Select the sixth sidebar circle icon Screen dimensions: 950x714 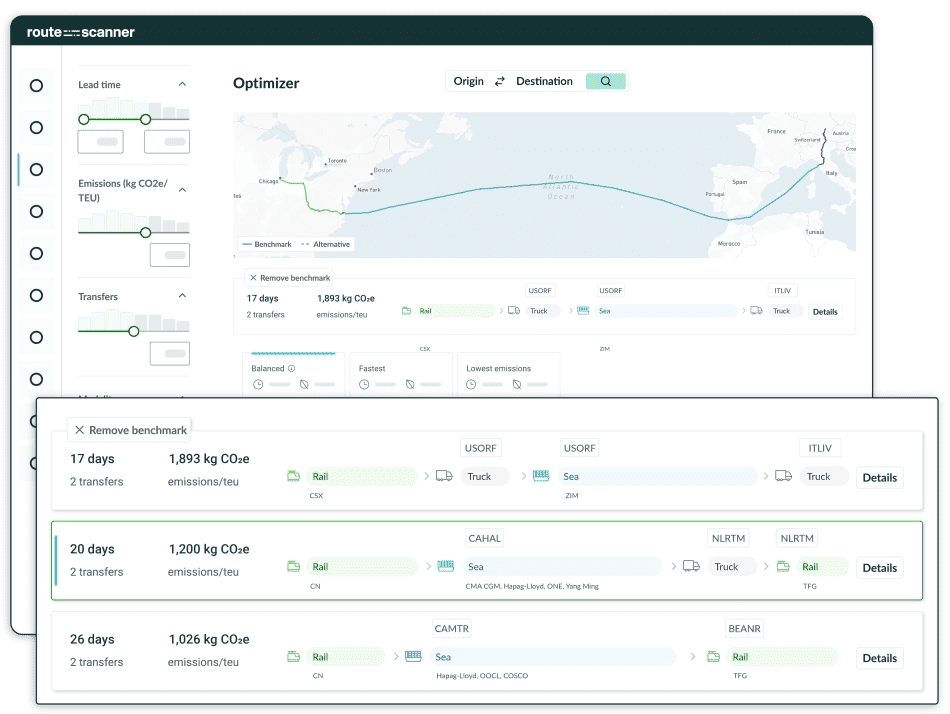click(36, 295)
